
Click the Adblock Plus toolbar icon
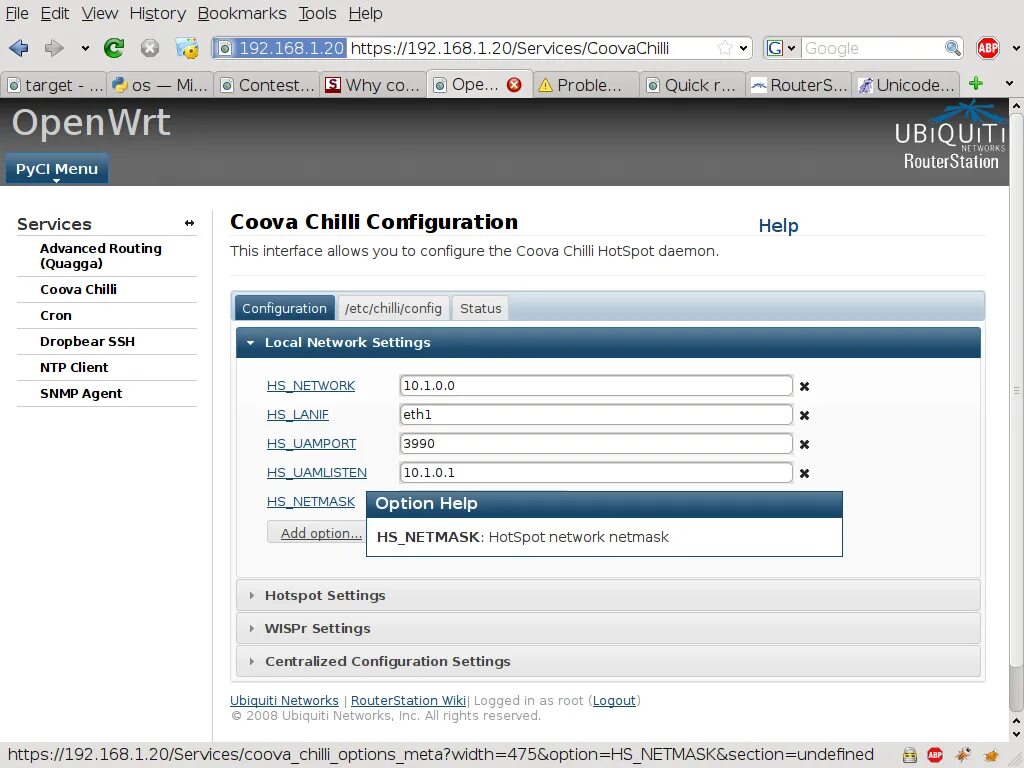[987, 48]
